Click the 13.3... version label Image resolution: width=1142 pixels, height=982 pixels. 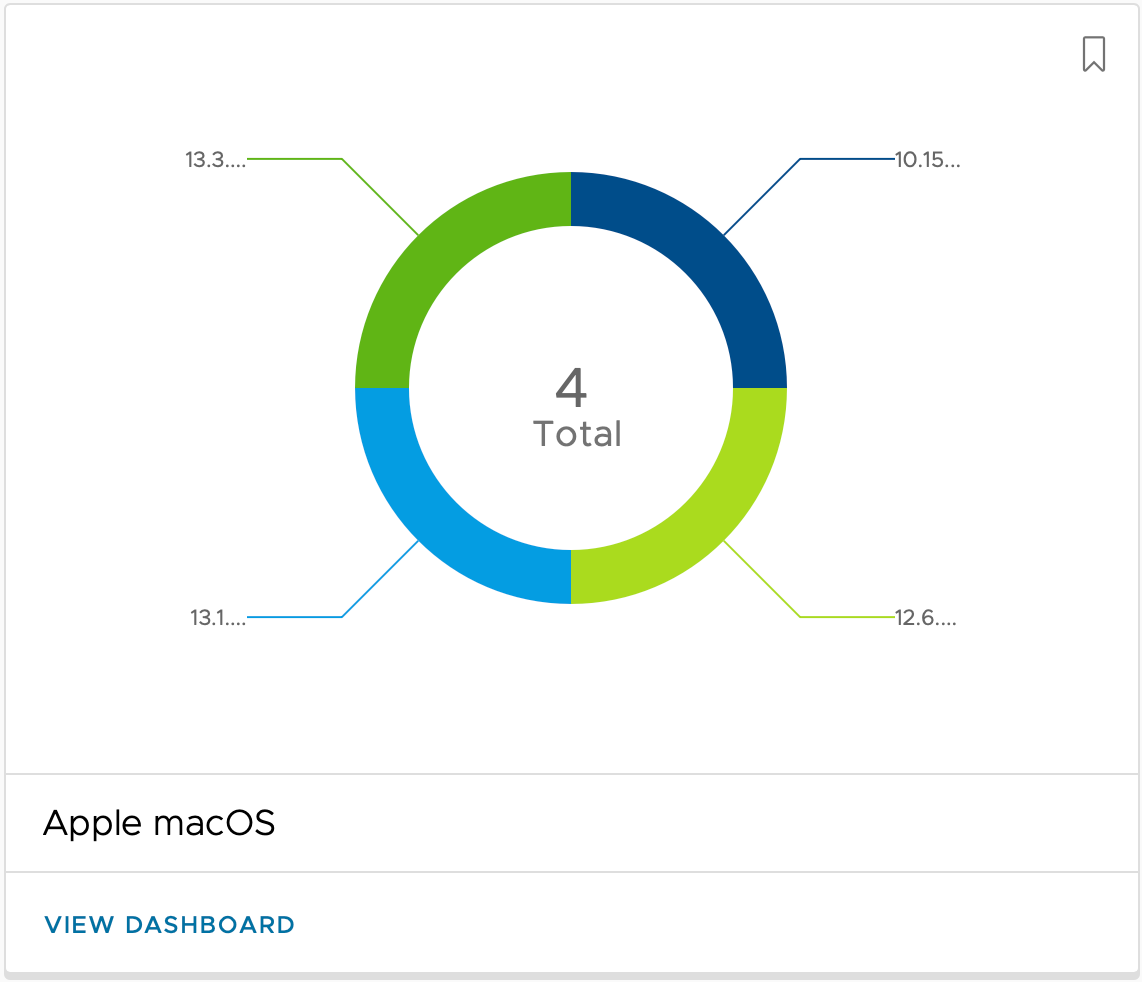[x=215, y=160]
